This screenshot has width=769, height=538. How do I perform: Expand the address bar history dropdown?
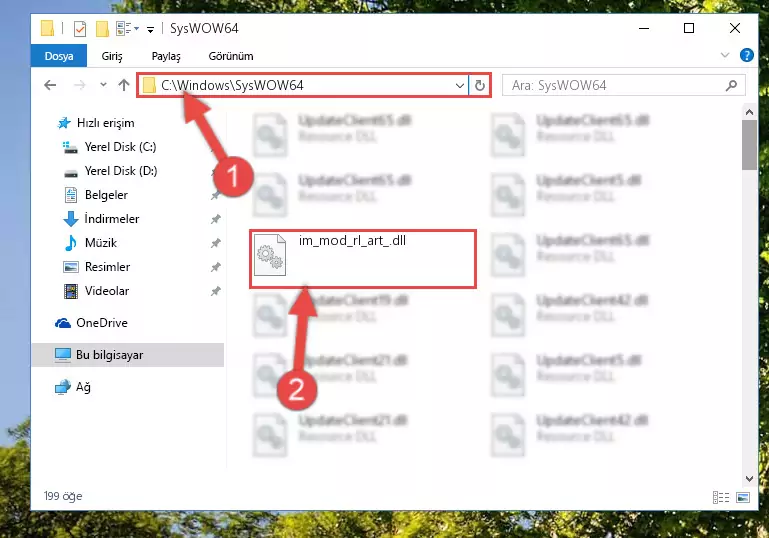(460, 86)
